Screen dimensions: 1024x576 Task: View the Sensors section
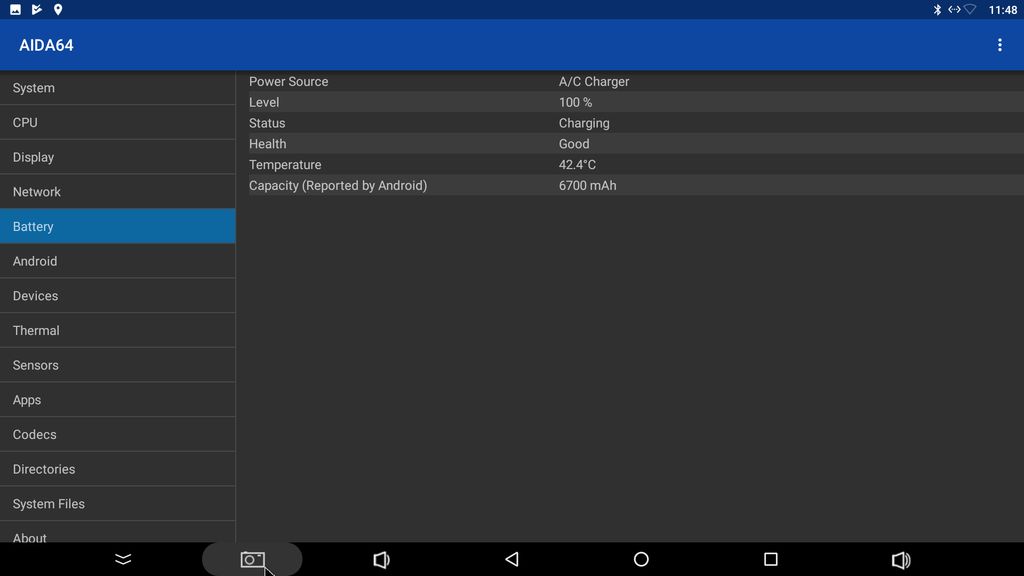pyautogui.click(x=117, y=365)
